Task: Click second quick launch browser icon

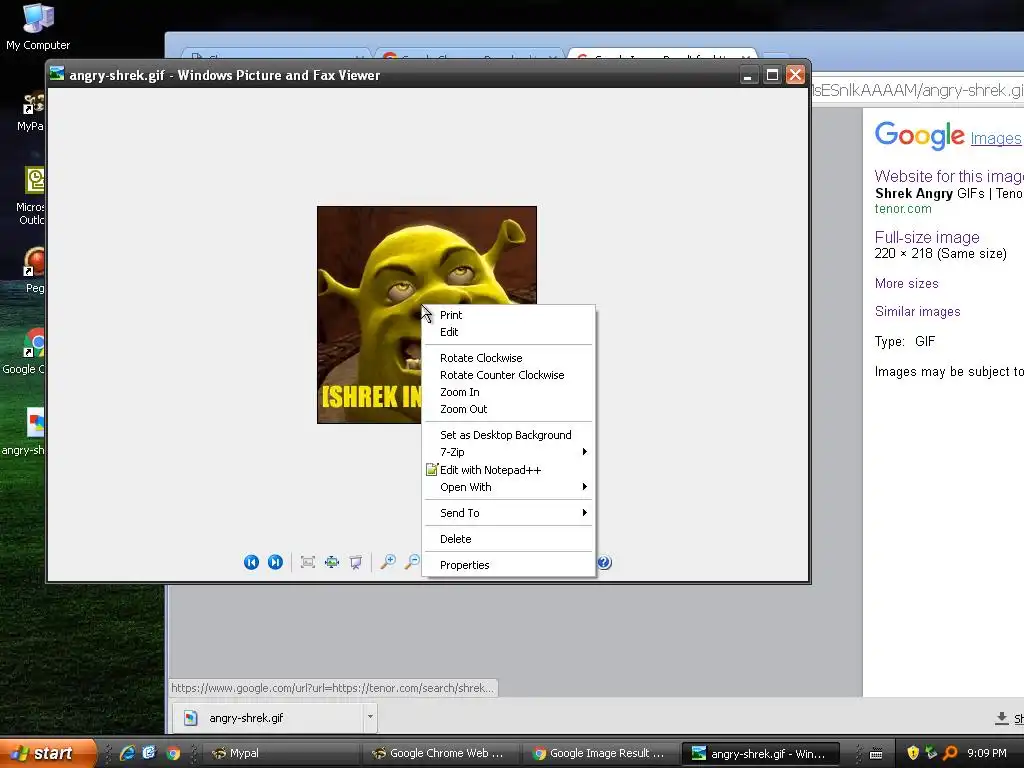Action: pyautogui.click(x=150, y=753)
